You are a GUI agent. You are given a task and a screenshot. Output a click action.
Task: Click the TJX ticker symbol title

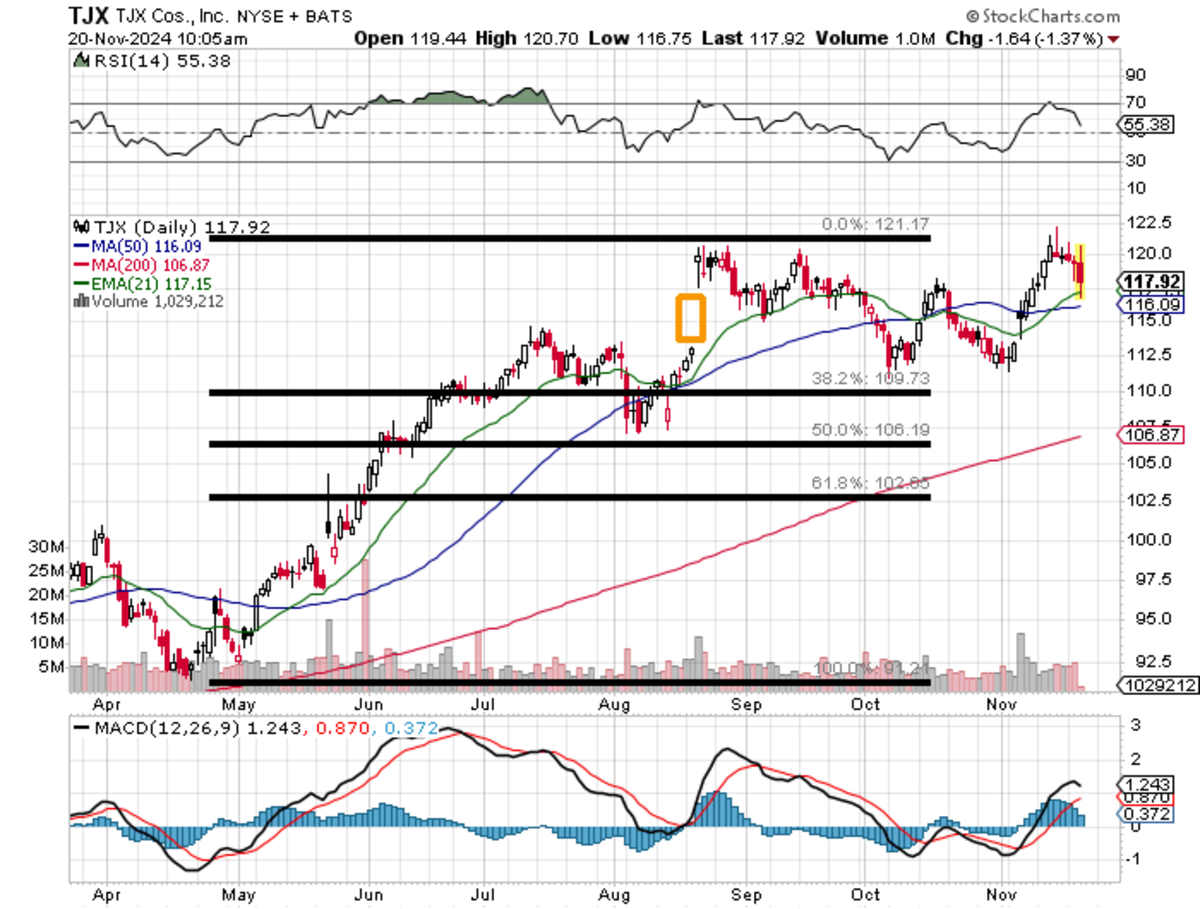coord(89,16)
